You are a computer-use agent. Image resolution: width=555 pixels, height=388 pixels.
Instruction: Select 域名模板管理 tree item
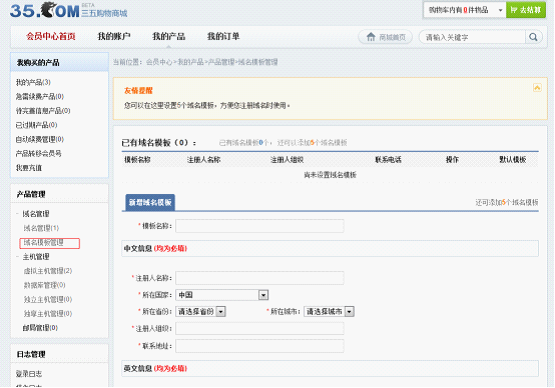tap(44, 242)
